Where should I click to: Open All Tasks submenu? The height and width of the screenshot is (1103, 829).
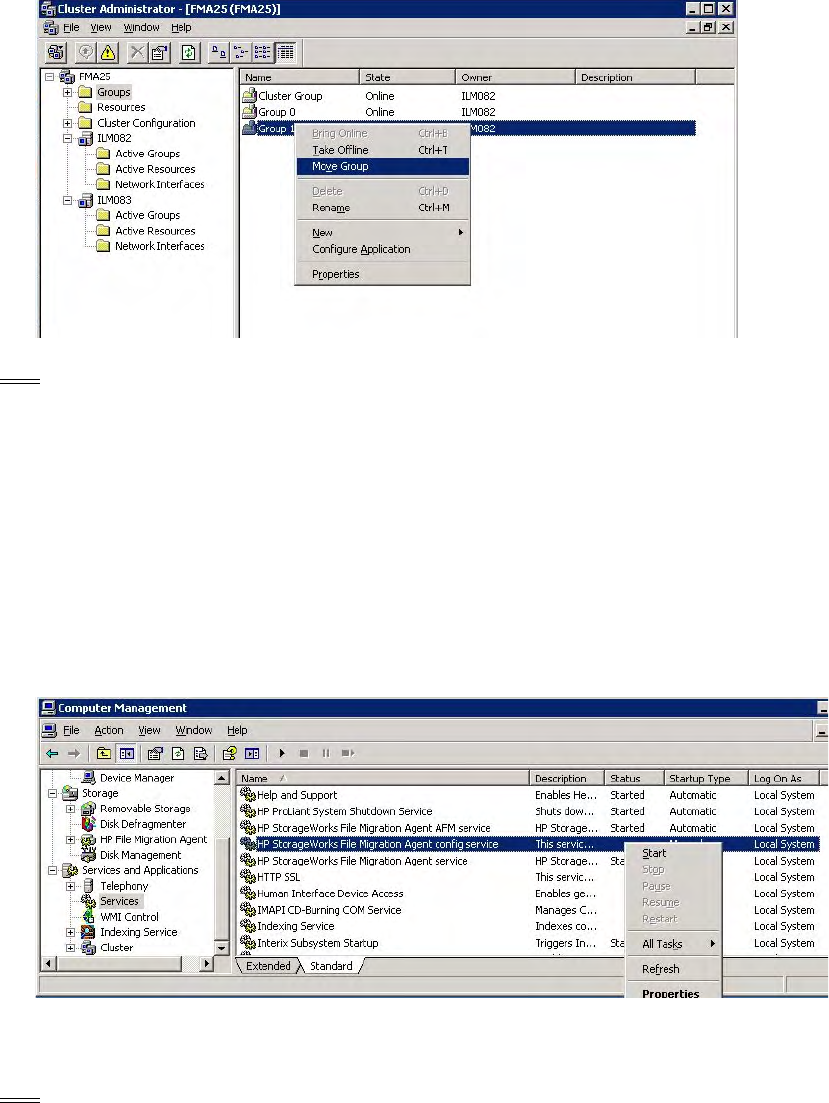click(x=673, y=944)
